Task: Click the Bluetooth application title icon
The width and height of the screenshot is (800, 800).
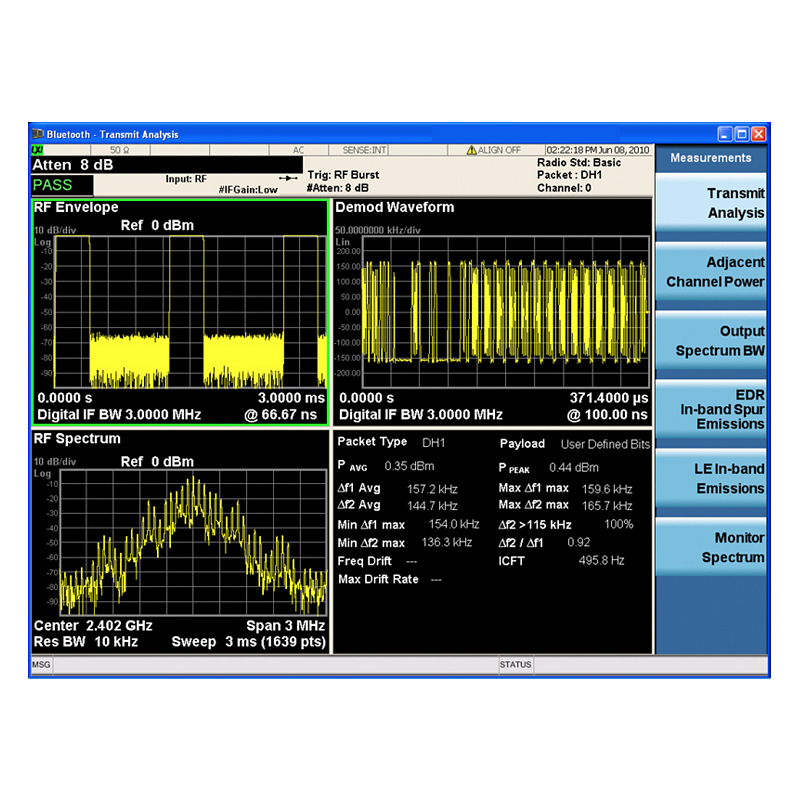Action: (38, 134)
